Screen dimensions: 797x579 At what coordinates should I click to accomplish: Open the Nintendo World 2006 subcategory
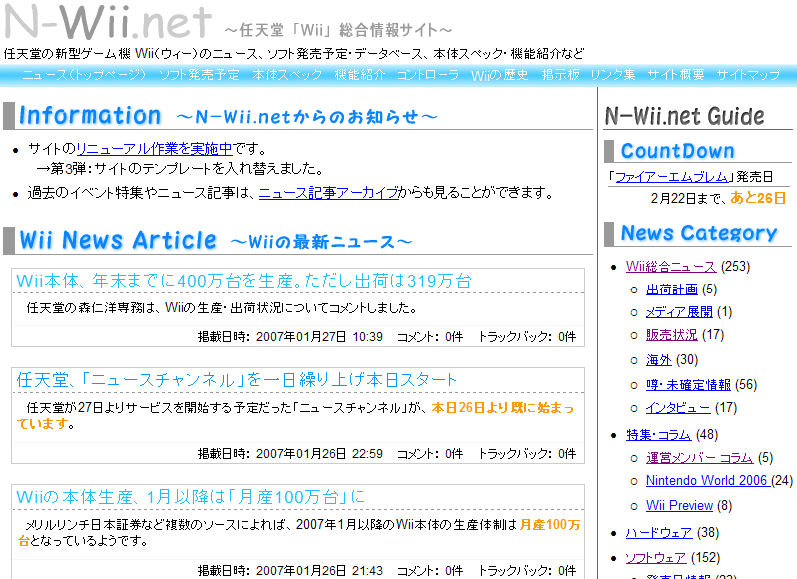click(x=707, y=480)
